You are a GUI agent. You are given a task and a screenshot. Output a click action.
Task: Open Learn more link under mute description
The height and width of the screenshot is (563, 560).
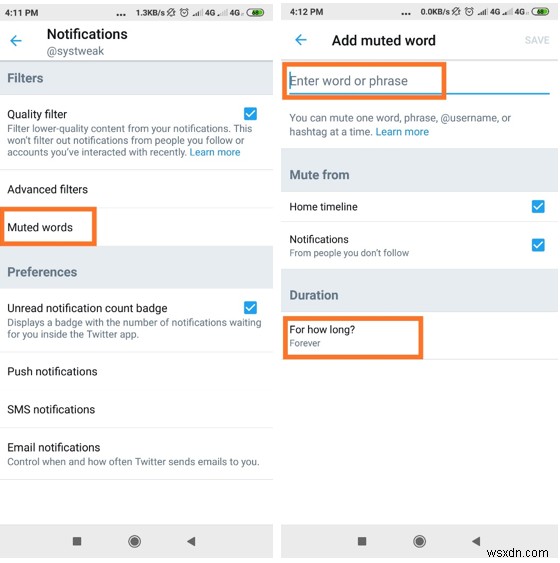point(402,132)
